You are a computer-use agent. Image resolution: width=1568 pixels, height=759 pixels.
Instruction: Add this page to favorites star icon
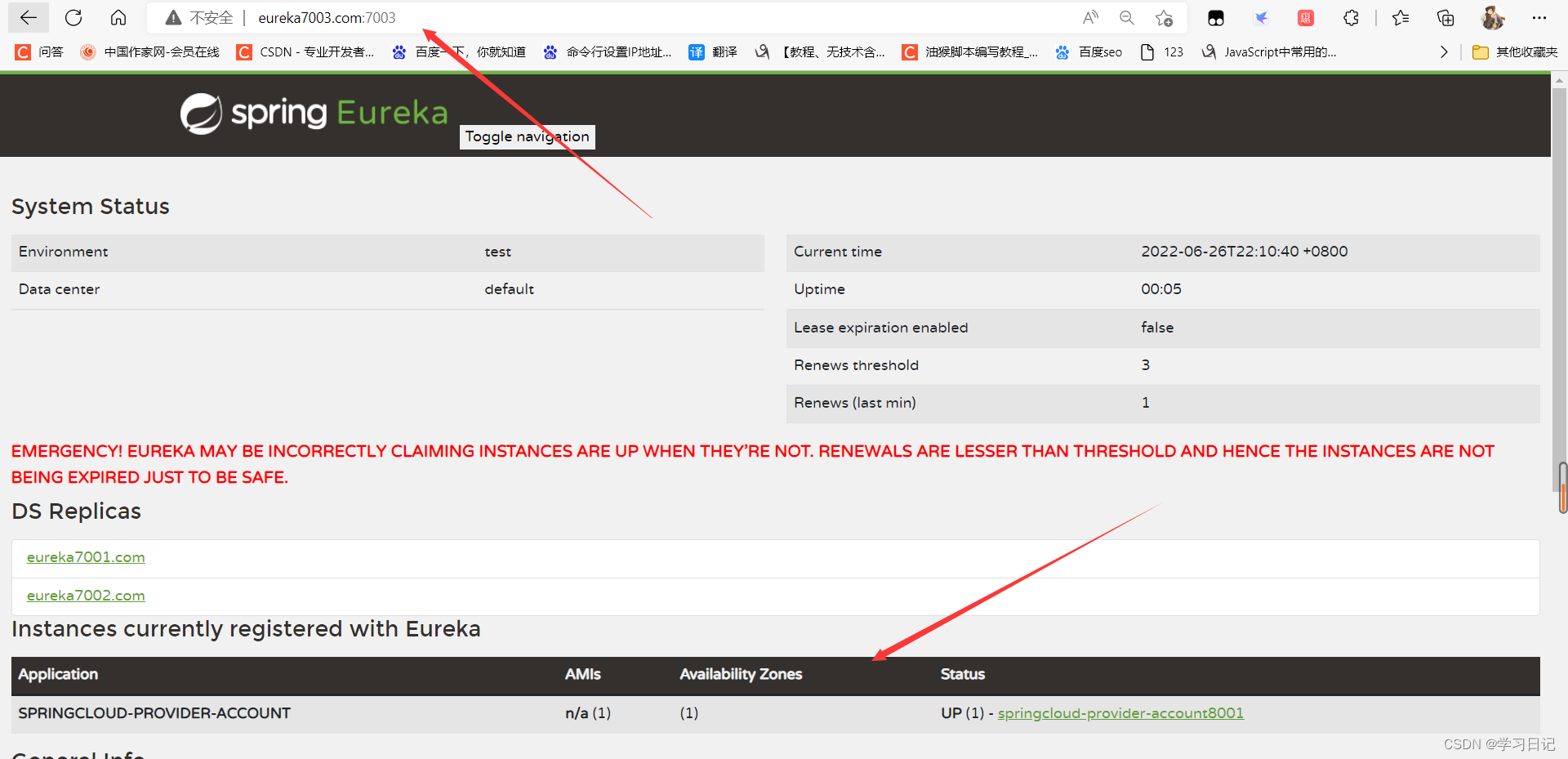[x=1164, y=17]
